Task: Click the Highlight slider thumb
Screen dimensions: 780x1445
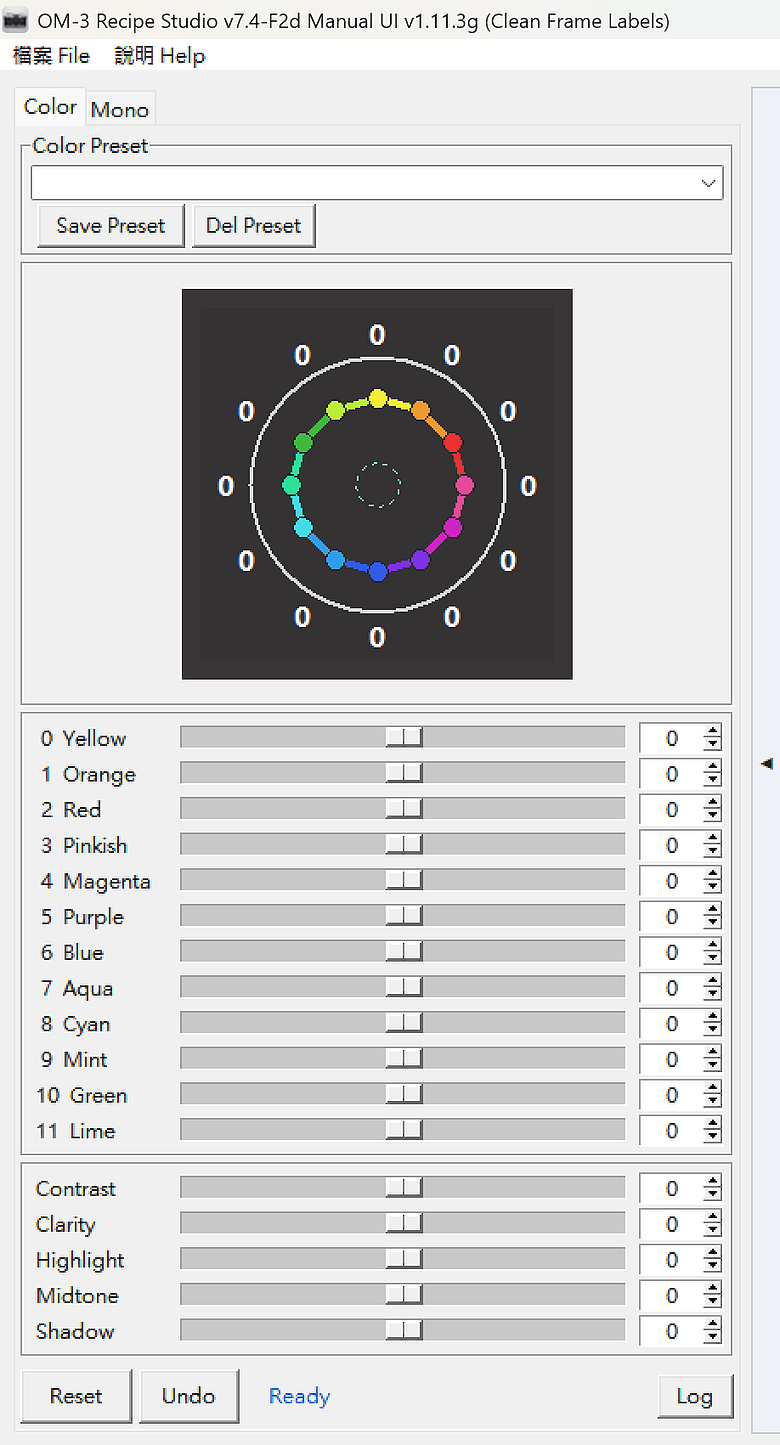Action: point(404,1259)
